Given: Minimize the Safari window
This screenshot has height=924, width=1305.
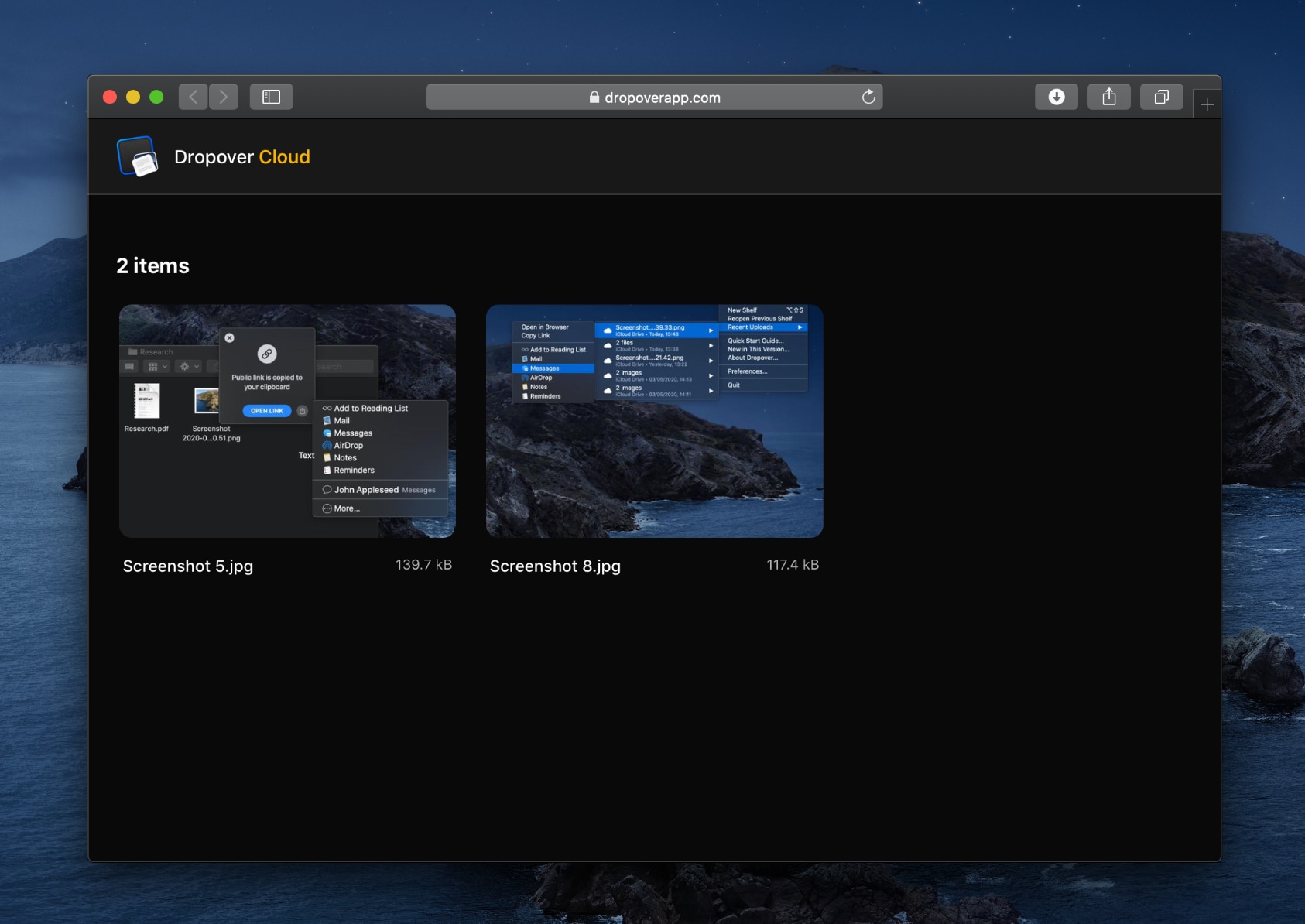Looking at the screenshot, I should click(133, 97).
